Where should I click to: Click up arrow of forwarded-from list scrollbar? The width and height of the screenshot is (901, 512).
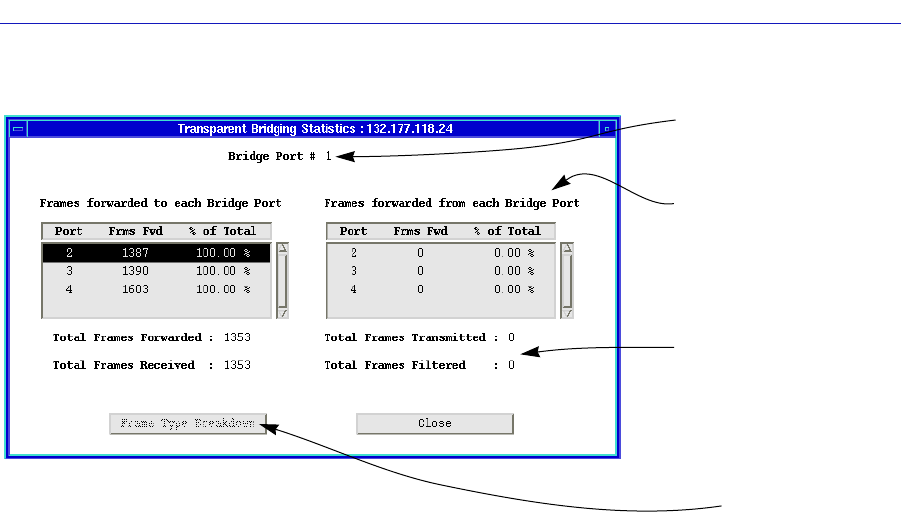point(567,248)
